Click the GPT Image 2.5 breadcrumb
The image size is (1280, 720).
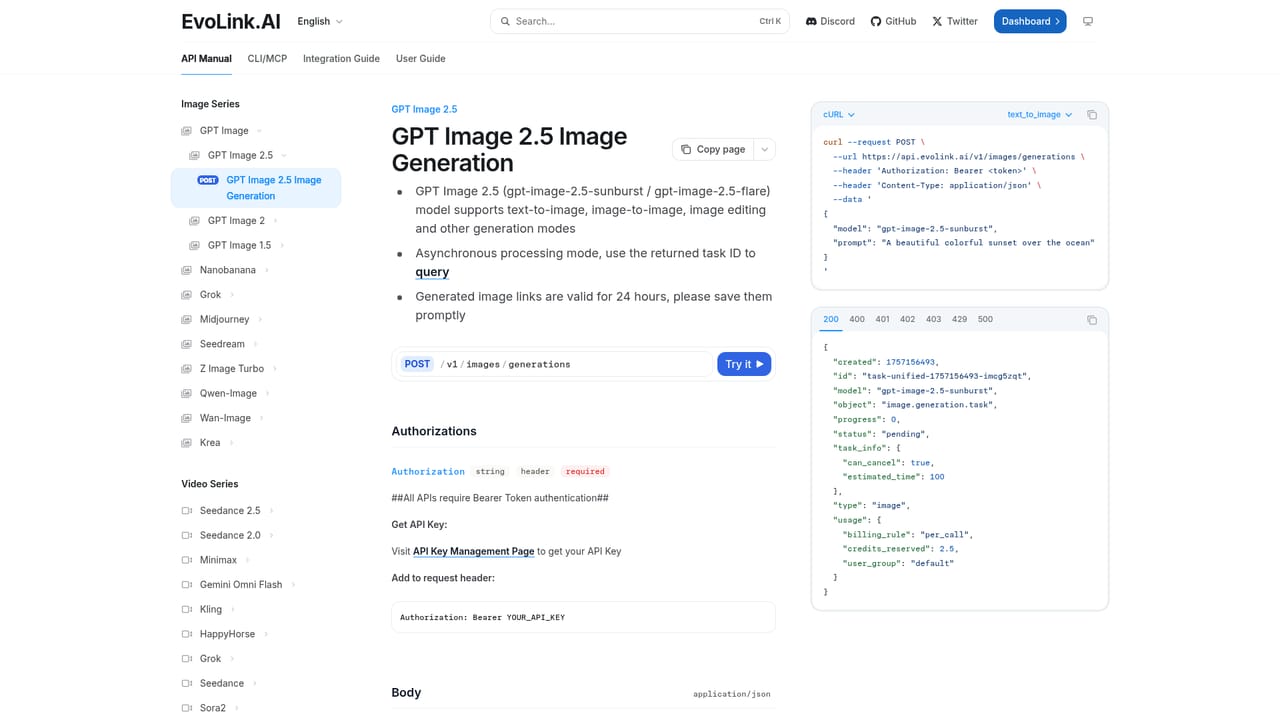pos(424,109)
